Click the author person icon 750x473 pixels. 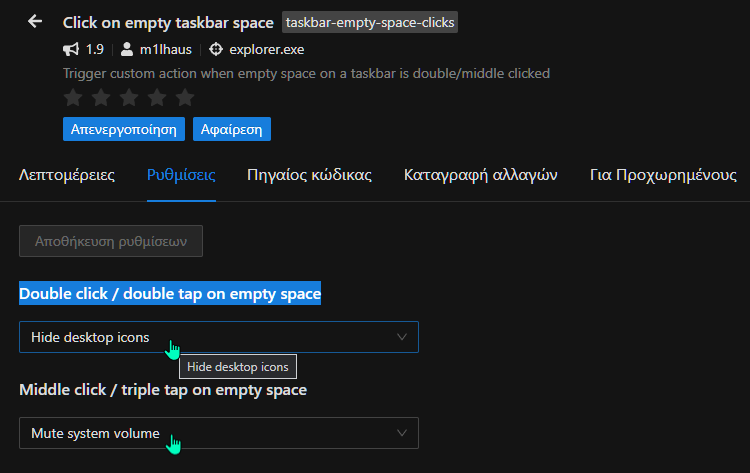[127, 49]
